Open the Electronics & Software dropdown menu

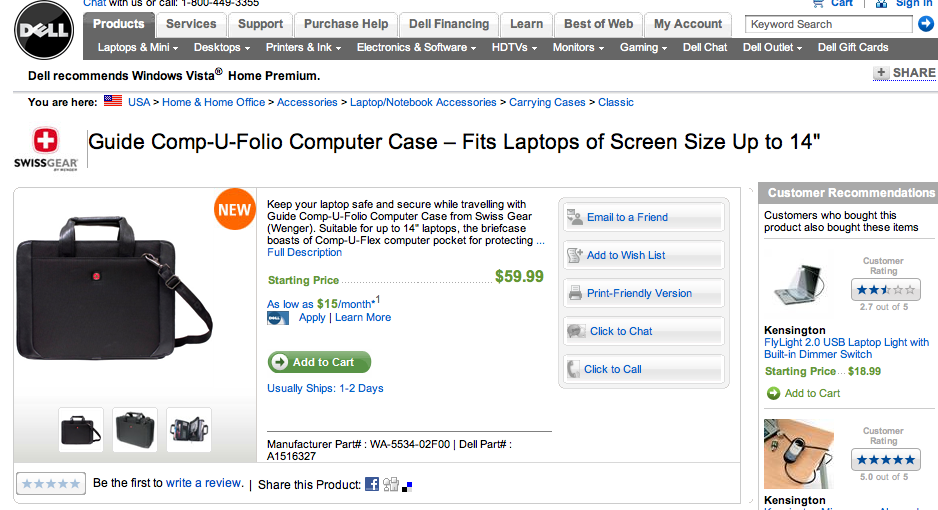point(416,47)
